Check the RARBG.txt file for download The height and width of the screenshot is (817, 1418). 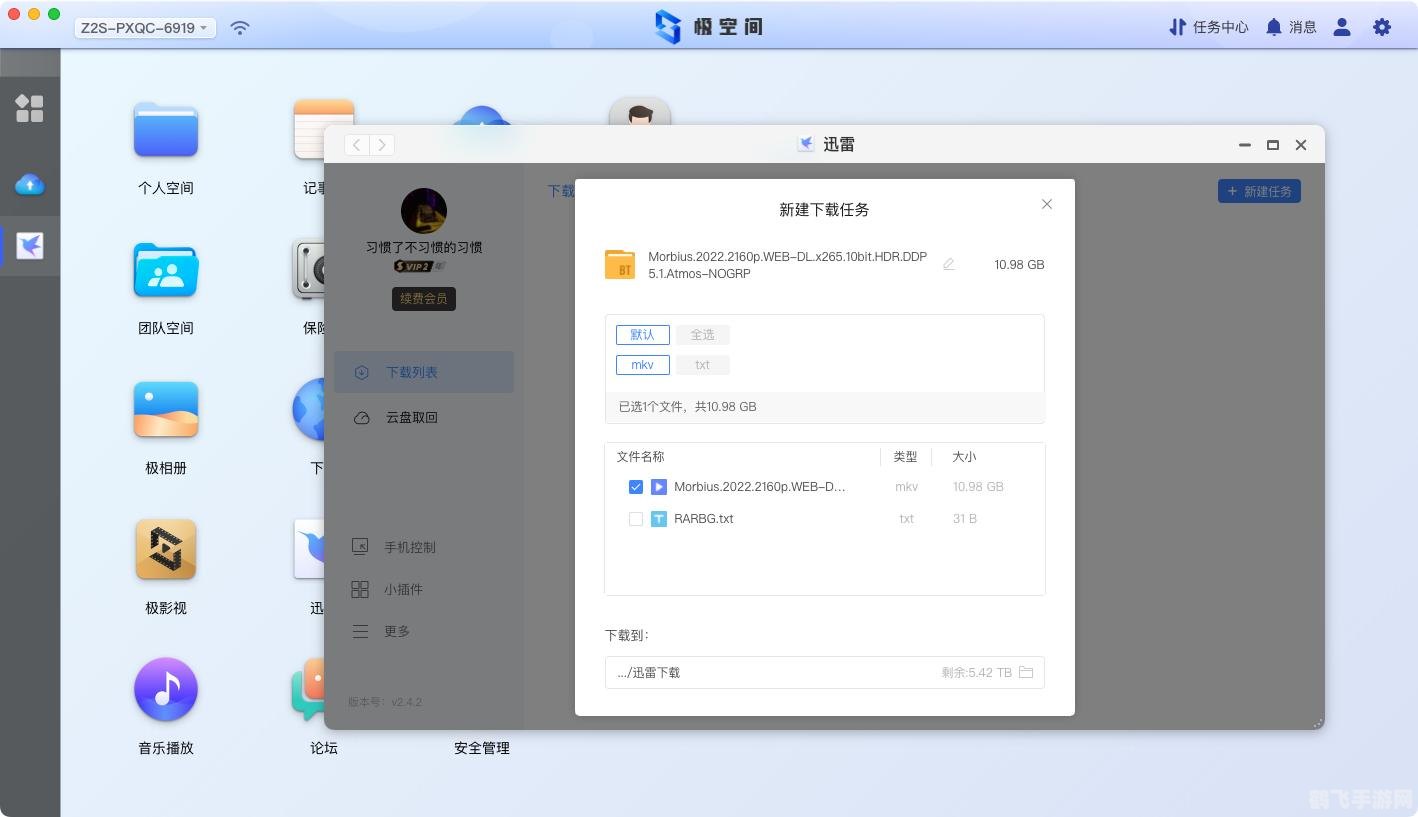tap(636, 519)
